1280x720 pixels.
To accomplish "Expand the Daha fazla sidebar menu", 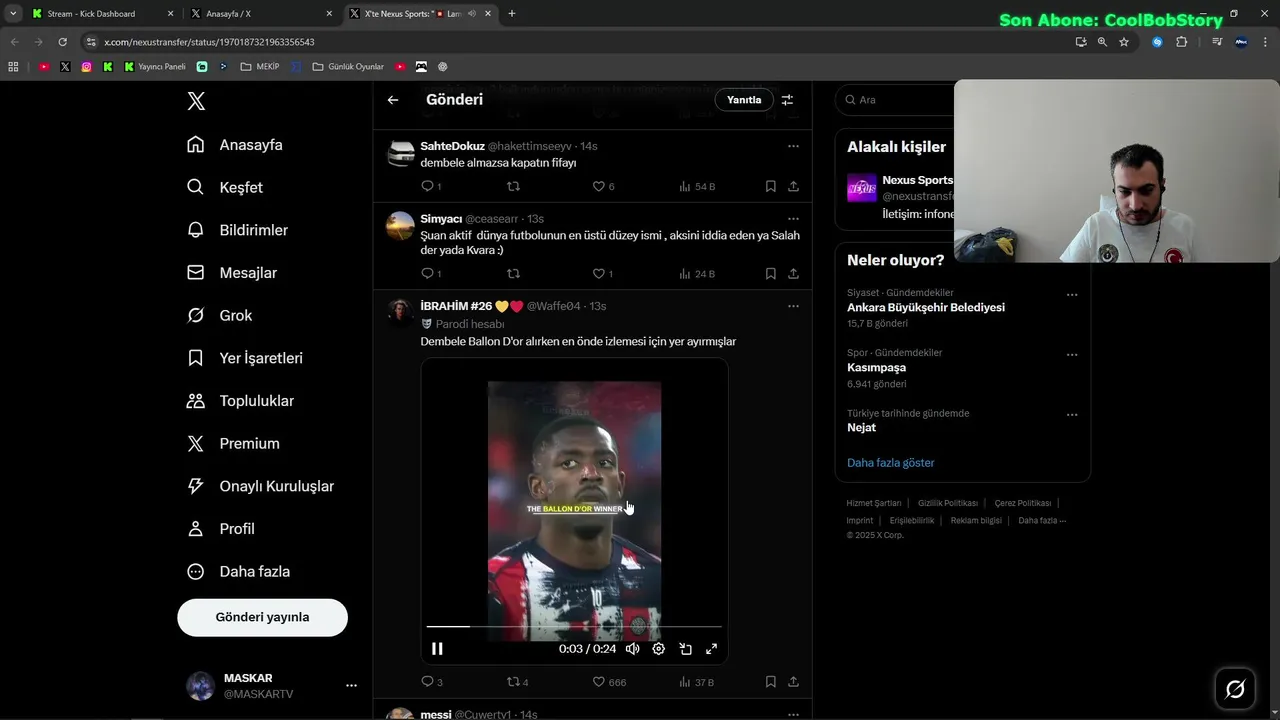I will click(x=239, y=572).
